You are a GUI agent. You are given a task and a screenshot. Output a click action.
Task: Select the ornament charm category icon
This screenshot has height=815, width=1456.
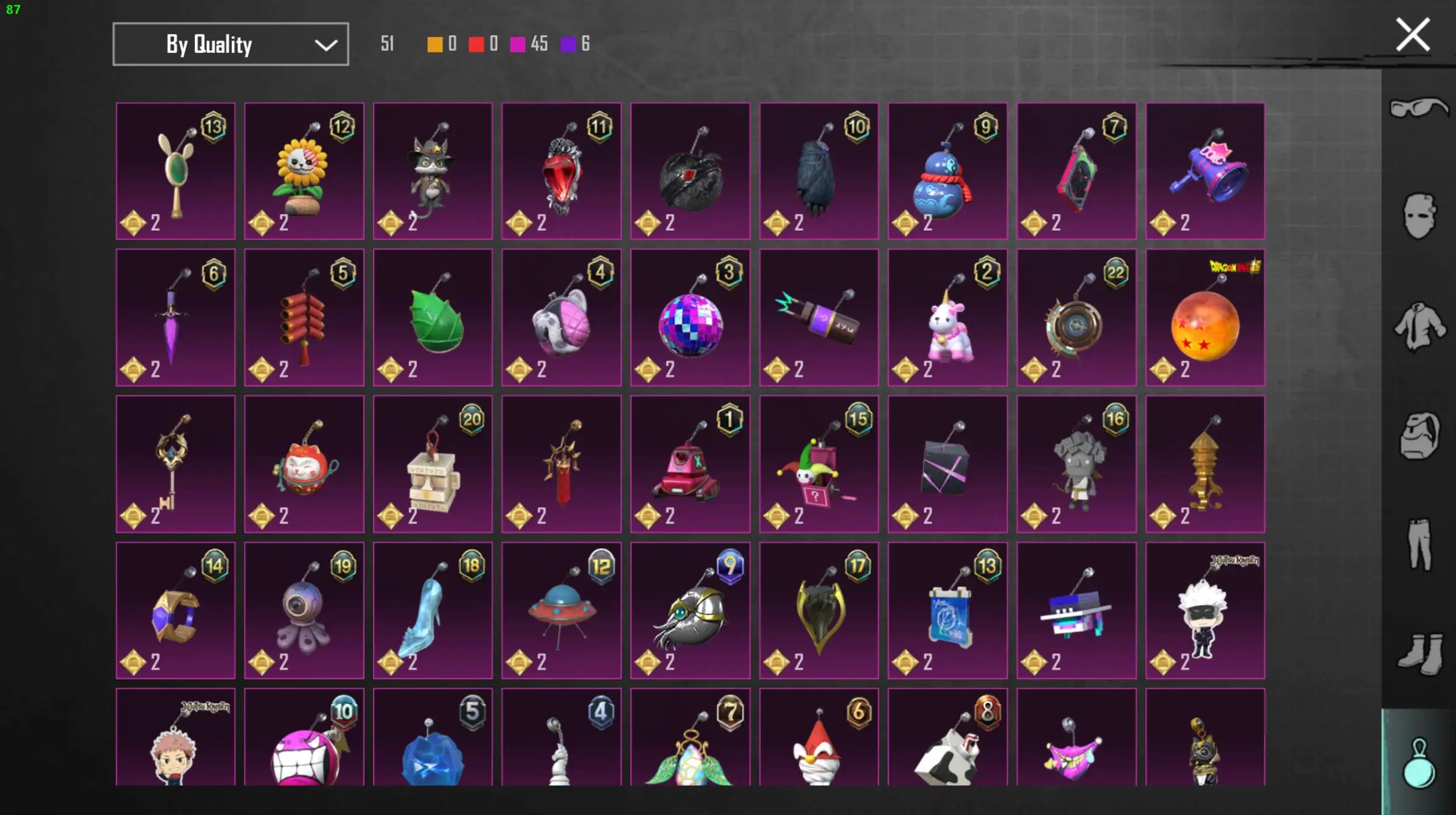[x=1419, y=763]
